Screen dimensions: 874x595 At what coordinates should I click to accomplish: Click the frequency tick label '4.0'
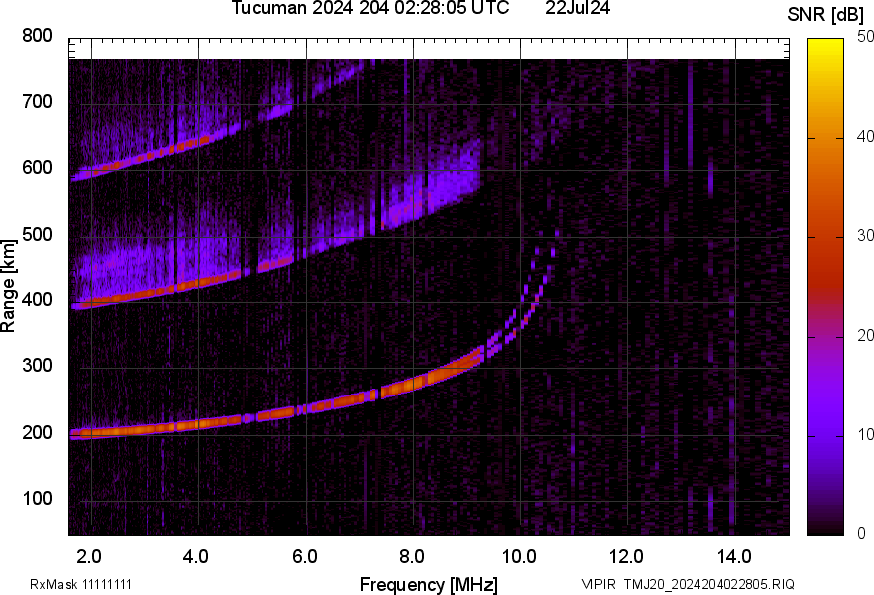(196, 557)
